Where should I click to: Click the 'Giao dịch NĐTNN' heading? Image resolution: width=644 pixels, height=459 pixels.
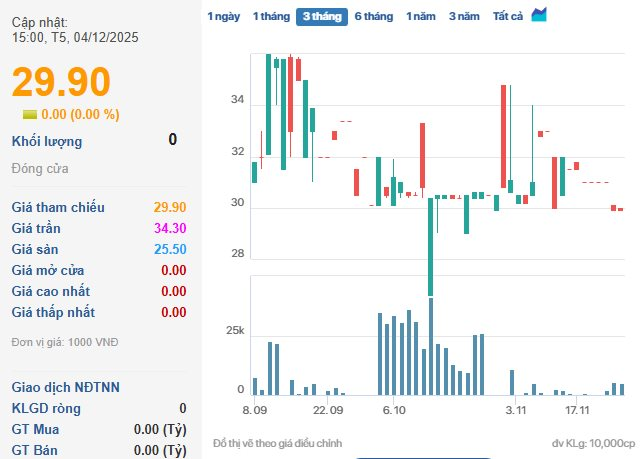point(65,387)
